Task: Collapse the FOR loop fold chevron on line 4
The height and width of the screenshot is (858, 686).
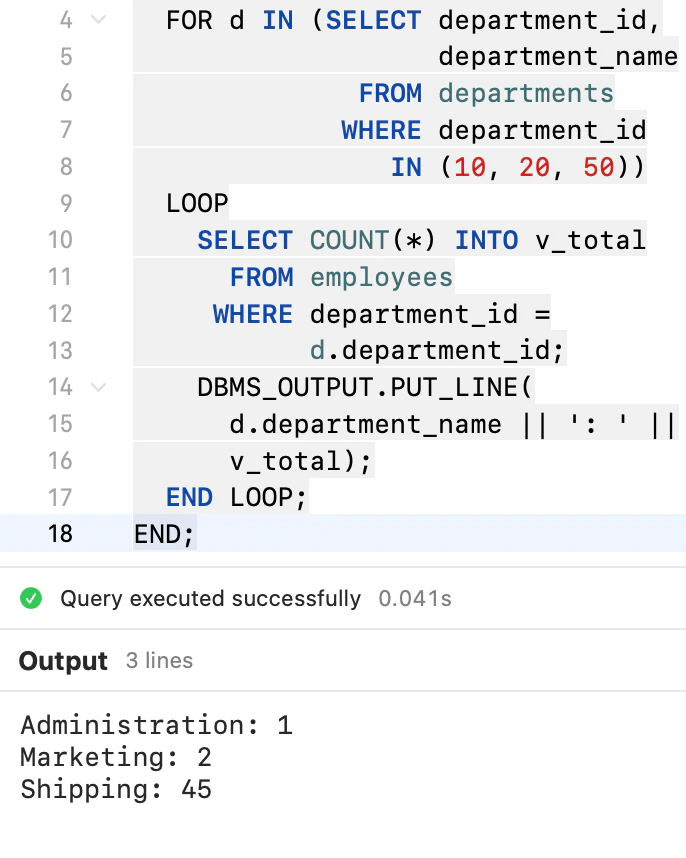Action: (x=98, y=20)
